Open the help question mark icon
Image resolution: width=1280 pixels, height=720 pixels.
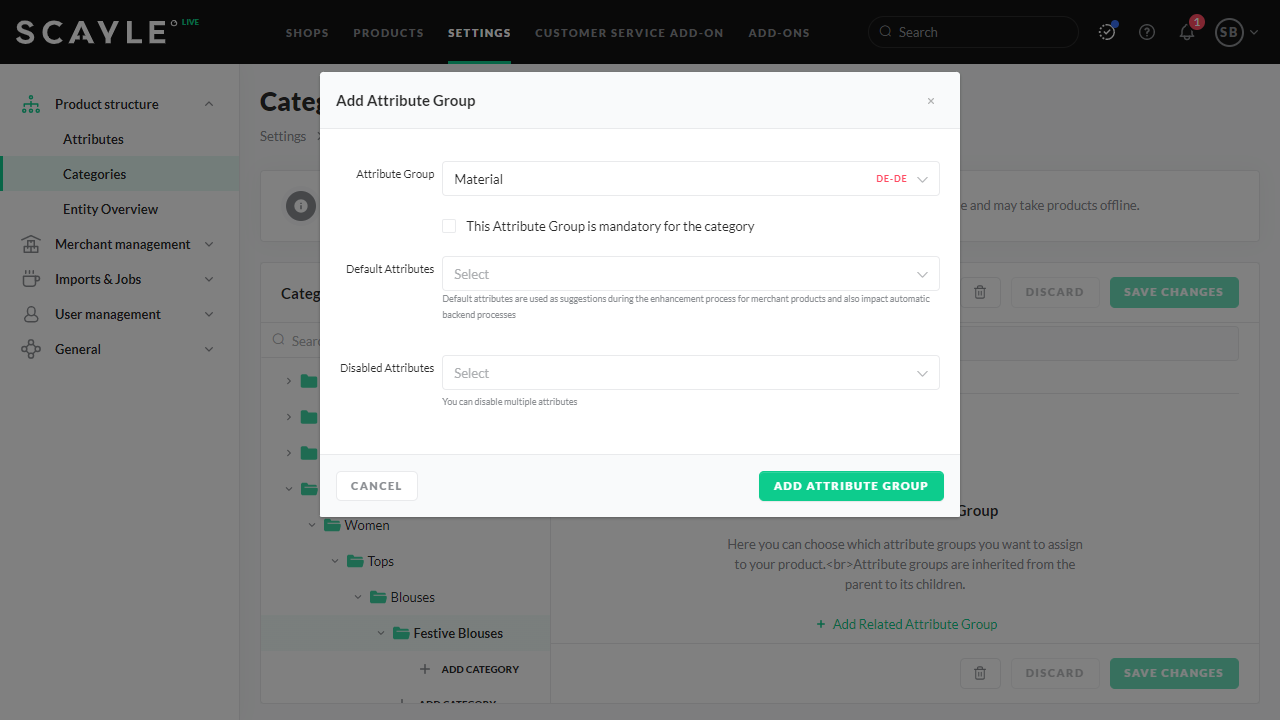1147,32
